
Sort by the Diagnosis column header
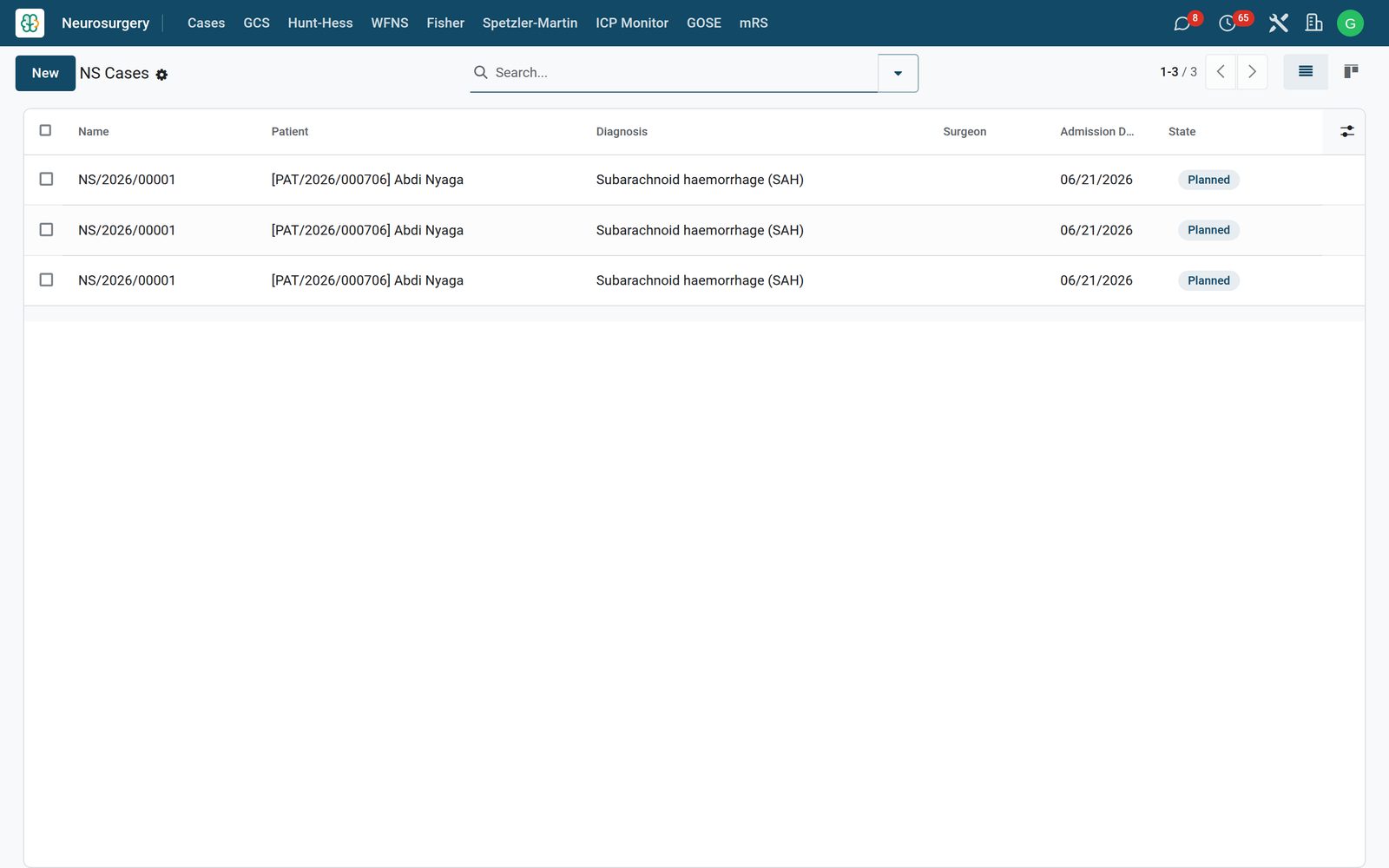pyautogui.click(x=622, y=132)
